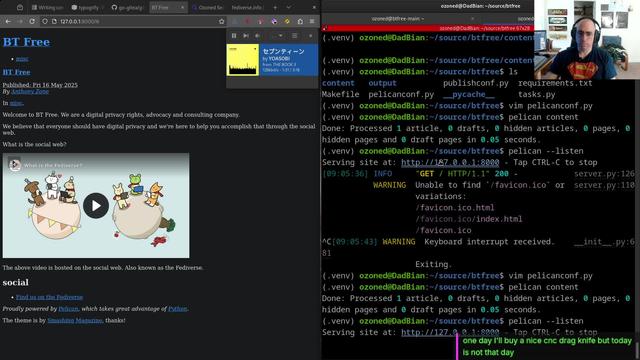
Task: Click 'tasks.py' in the terminal ls output
Action: click(537, 94)
